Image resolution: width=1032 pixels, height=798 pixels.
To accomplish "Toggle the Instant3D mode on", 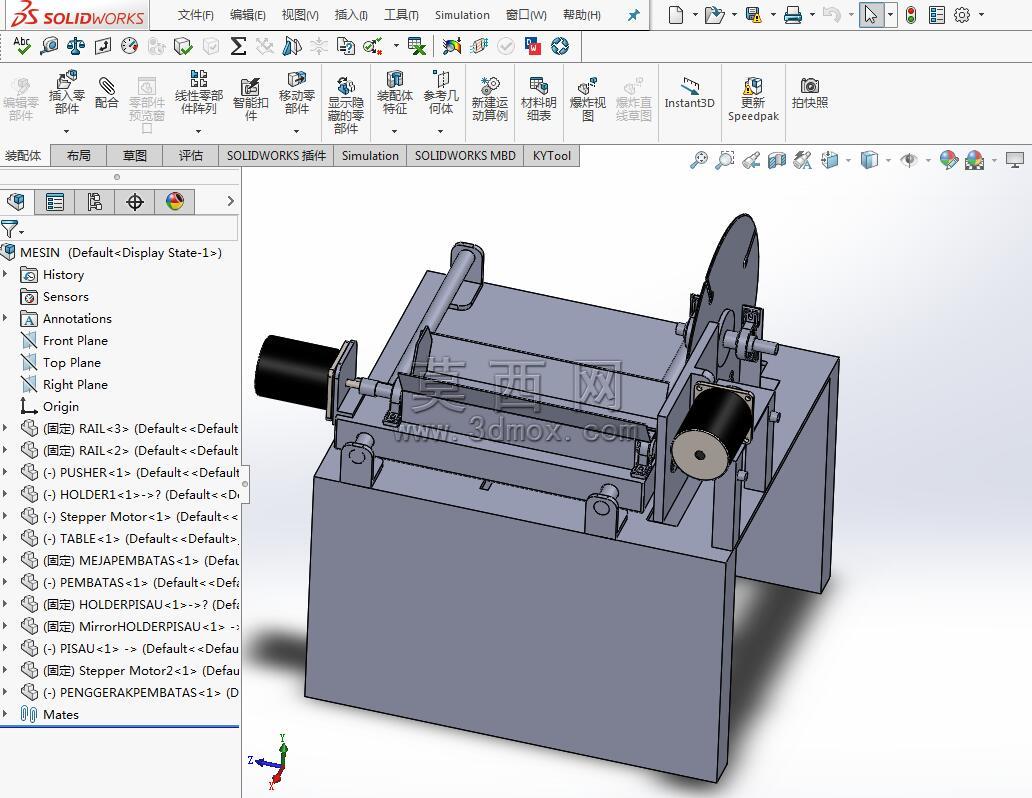I will (689, 93).
